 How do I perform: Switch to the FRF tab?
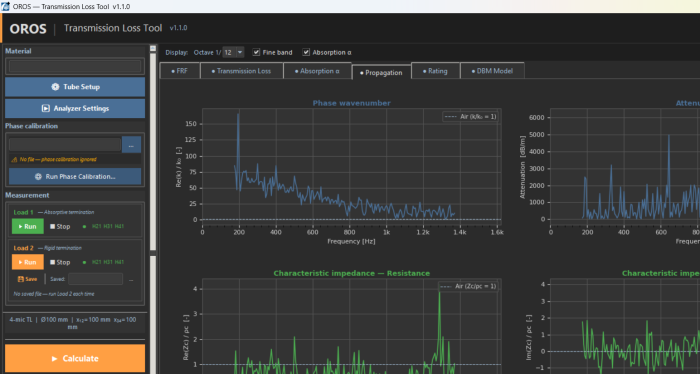(180, 71)
